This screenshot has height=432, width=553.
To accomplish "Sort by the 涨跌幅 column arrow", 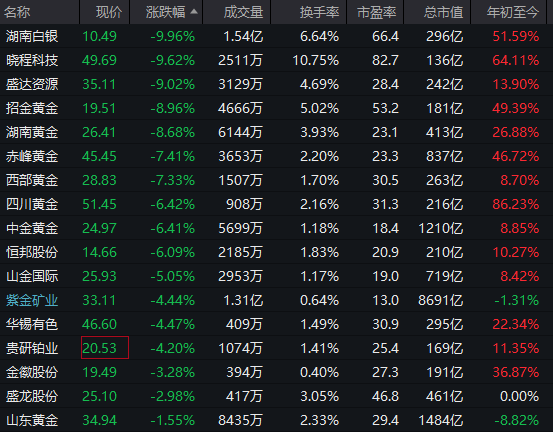I will [x=194, y=12].
